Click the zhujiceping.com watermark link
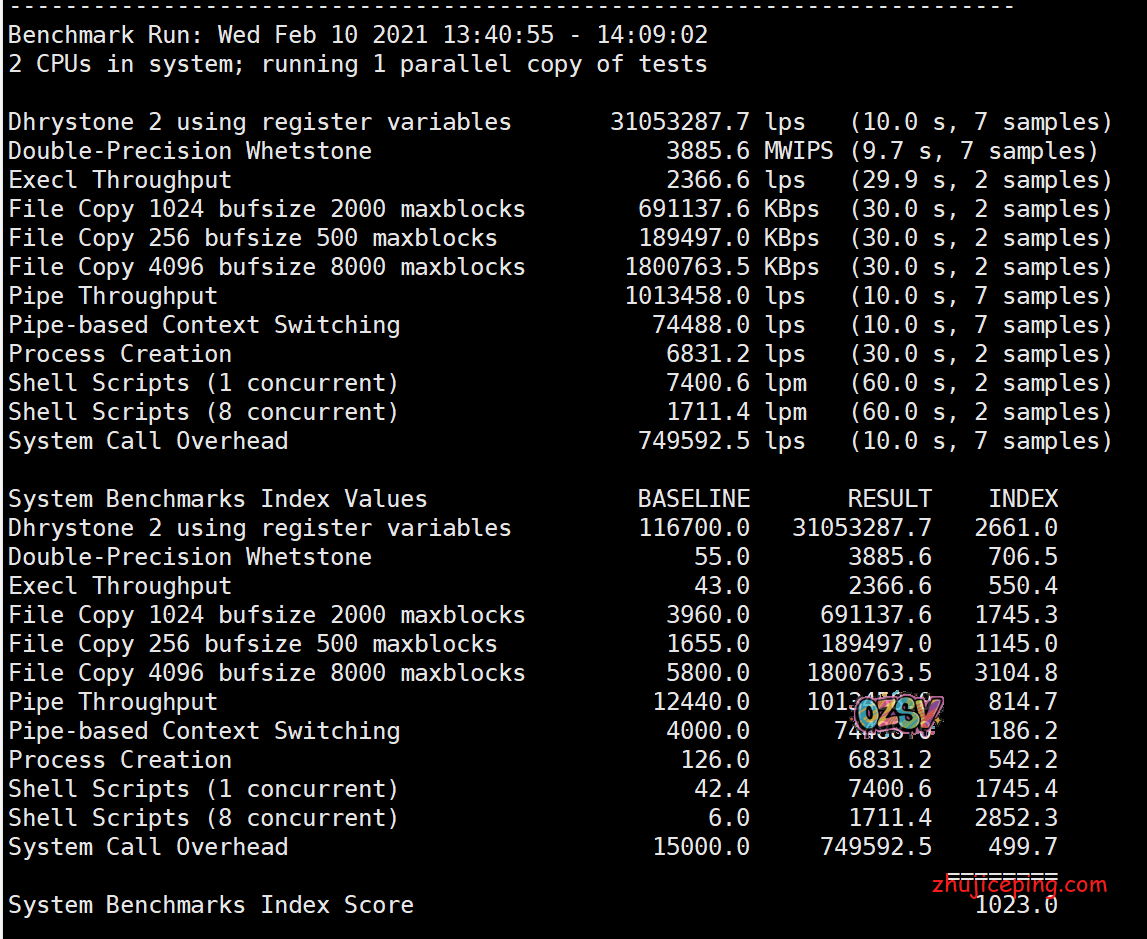The image size is (1147, 939). pos(1018,884)
